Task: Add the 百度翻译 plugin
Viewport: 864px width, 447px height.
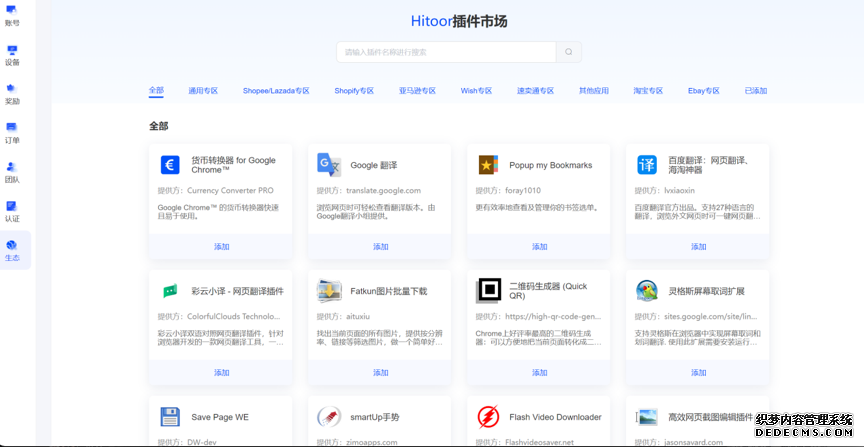Action: (698, 246)
